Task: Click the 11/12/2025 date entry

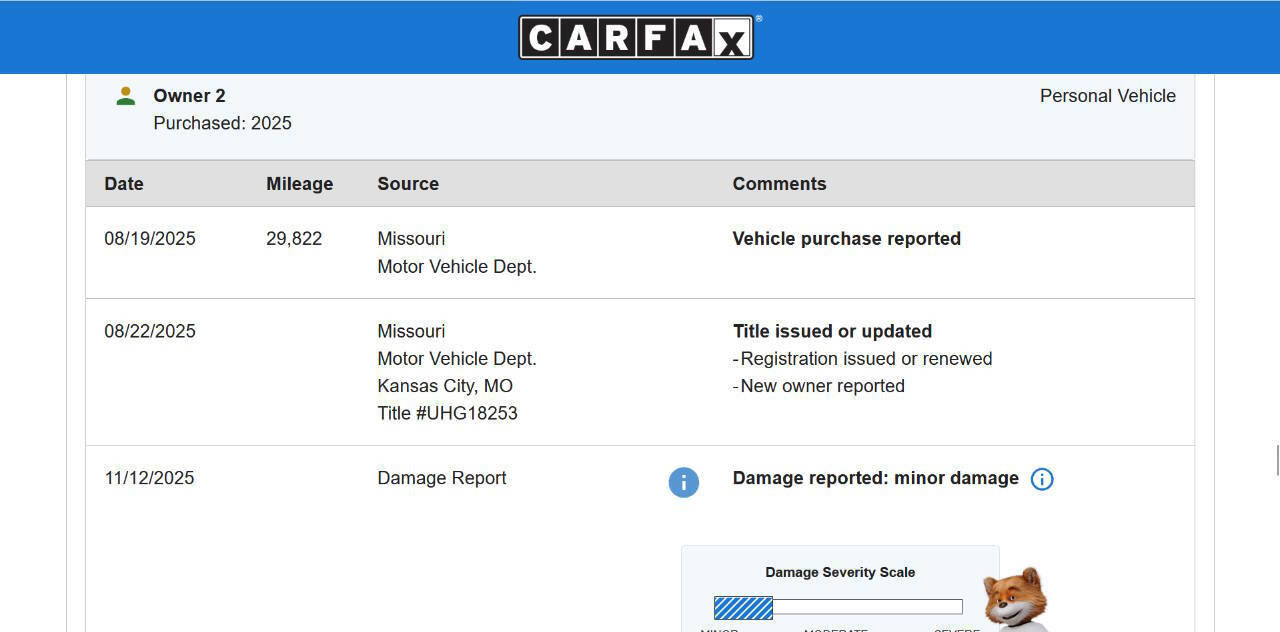Action: [x=149, y=478]
